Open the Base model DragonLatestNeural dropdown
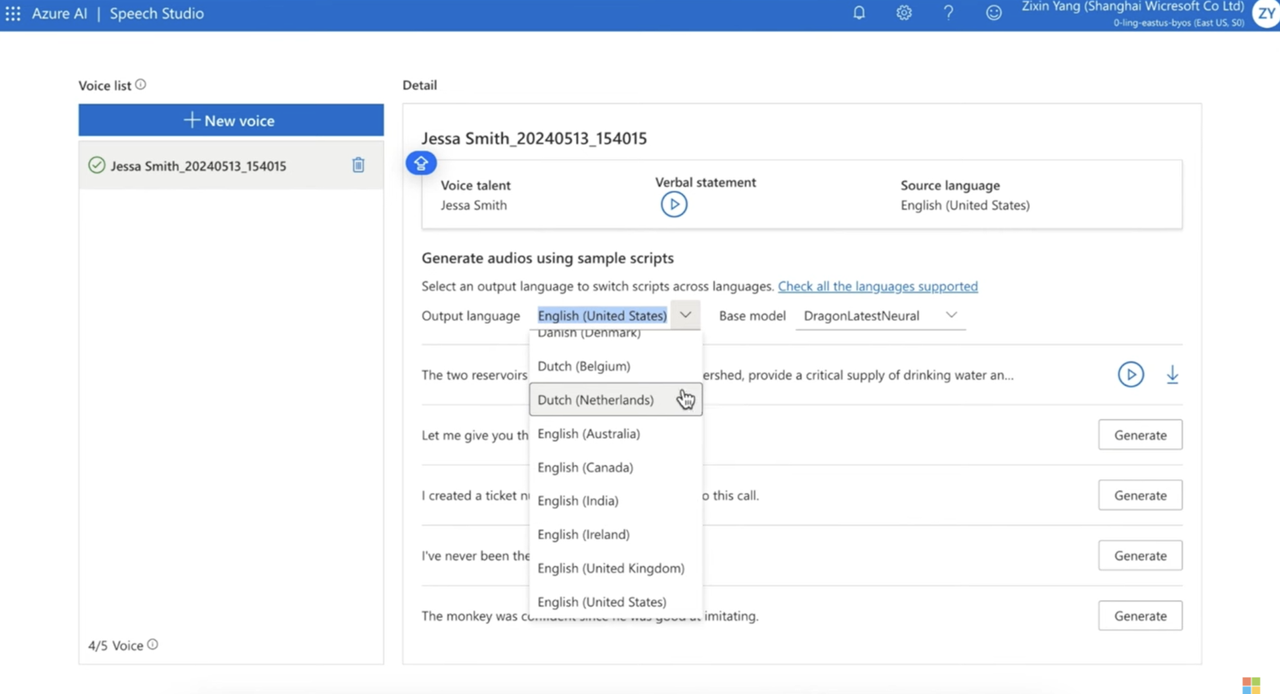Image resolution: width=1280 pixels, height=694 pixels. 880,316
